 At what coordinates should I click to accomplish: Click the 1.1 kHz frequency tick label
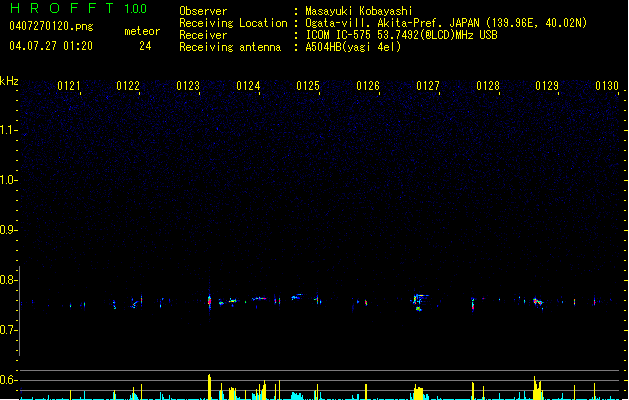pos(8,130)
